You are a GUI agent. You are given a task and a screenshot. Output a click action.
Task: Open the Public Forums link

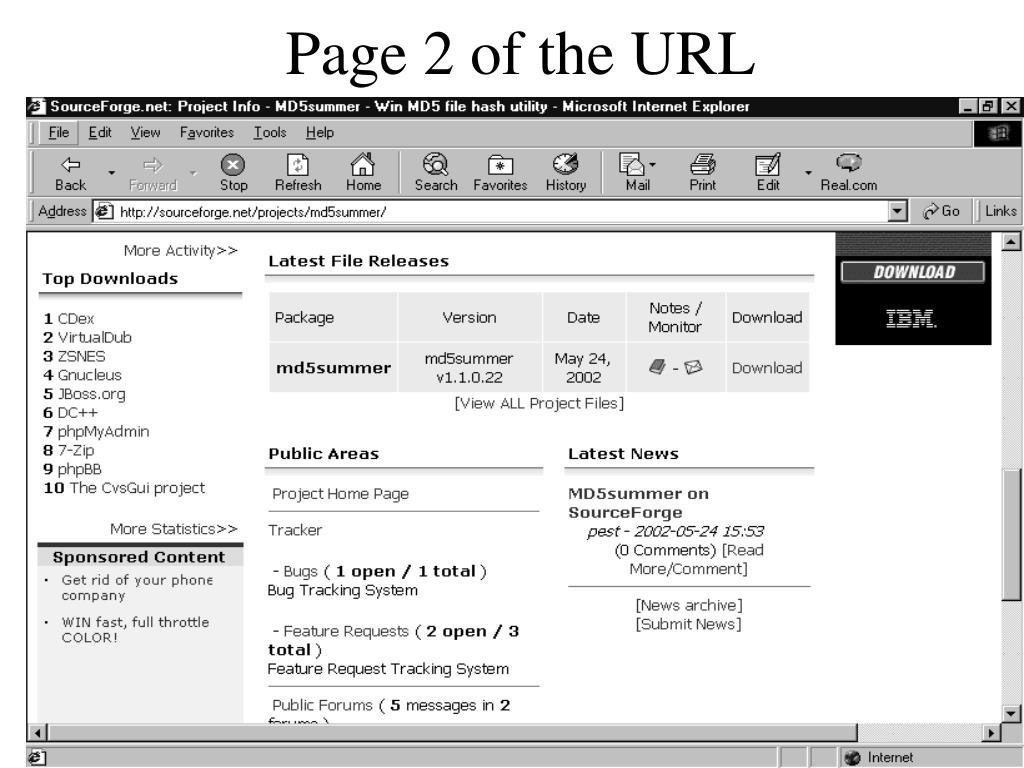pos(322,705)
